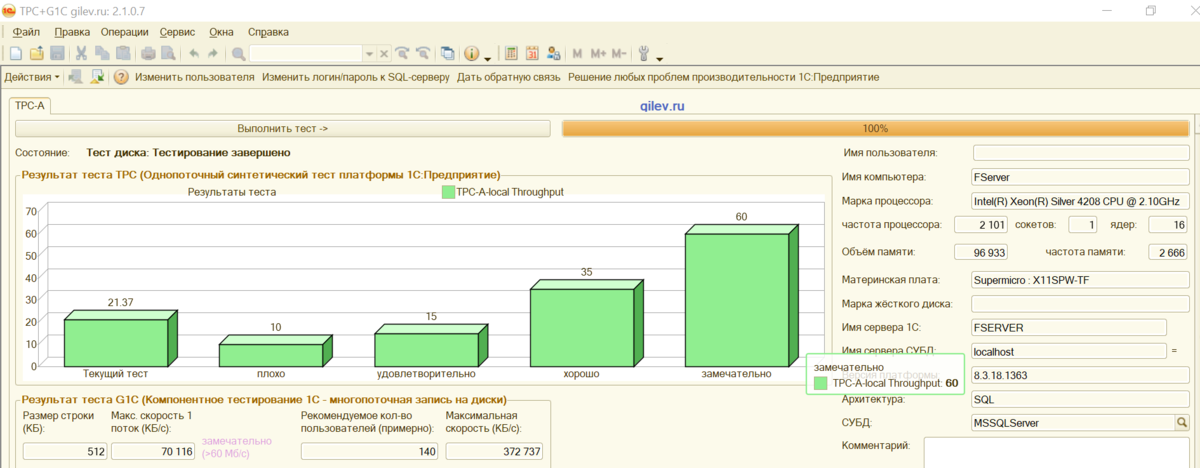This screenshot has height=468, width=1200.
Task: Click the Undo arrow icon
Action: 194,53
